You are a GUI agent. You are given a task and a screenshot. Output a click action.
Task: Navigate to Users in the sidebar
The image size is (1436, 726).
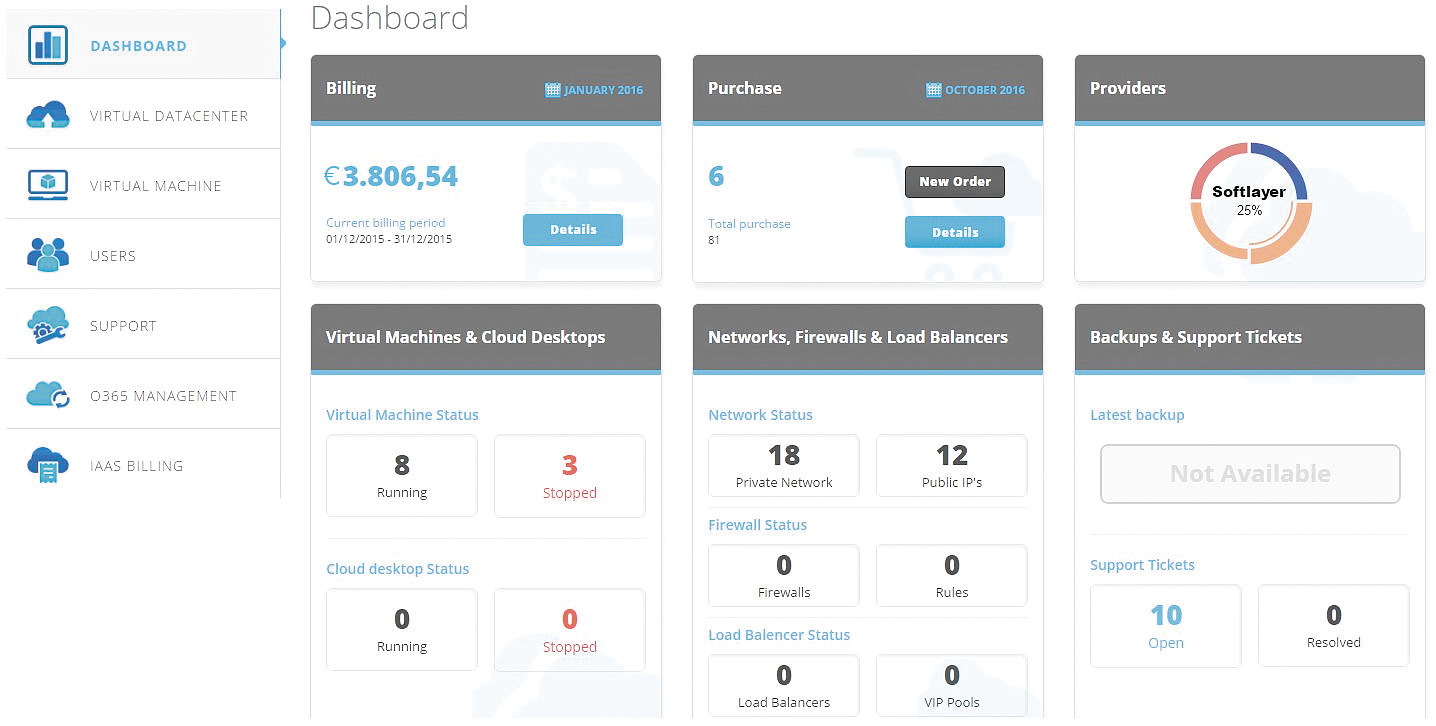(144, 255)
